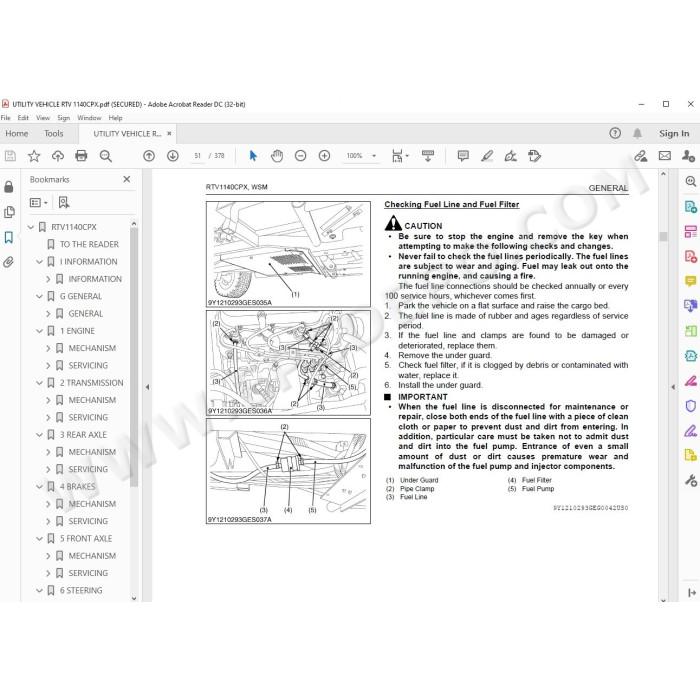
Task: Collapse the G GENERAL bookmark
Action: 39,296
